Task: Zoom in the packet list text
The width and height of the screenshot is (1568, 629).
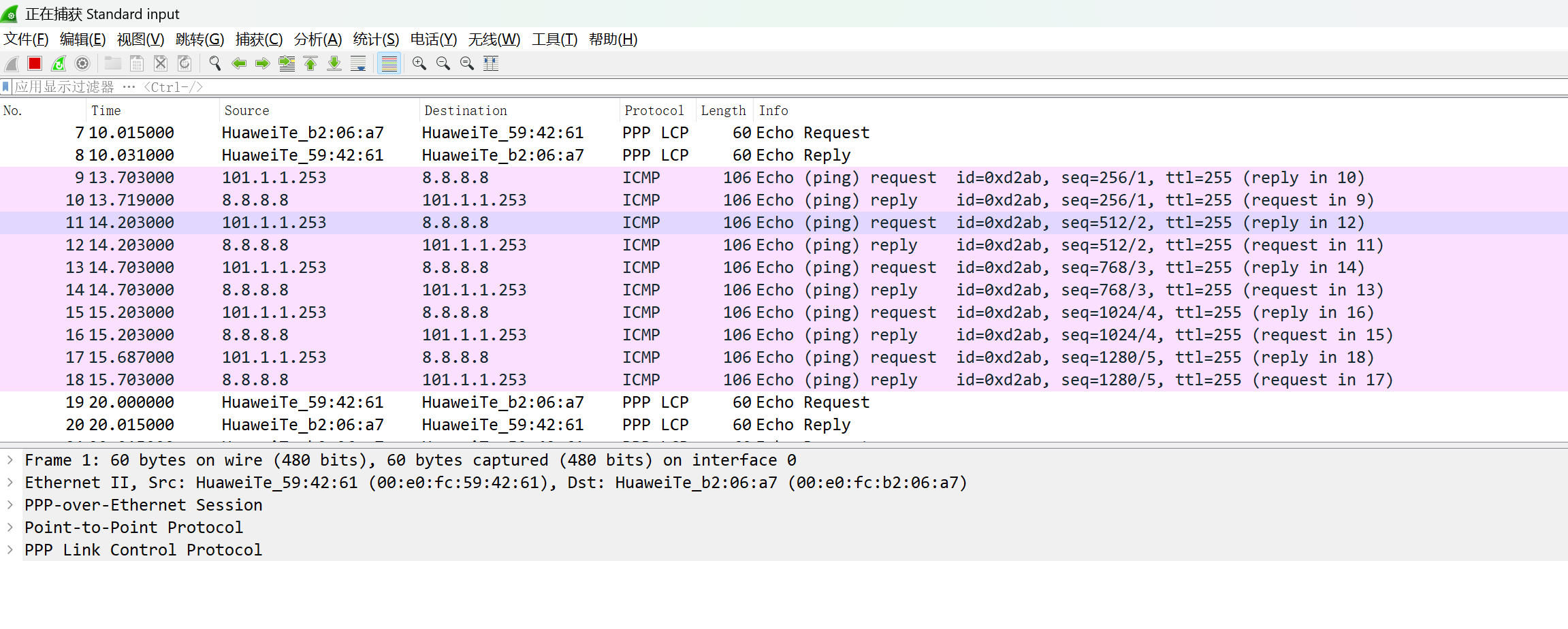Action: (419, 63)
